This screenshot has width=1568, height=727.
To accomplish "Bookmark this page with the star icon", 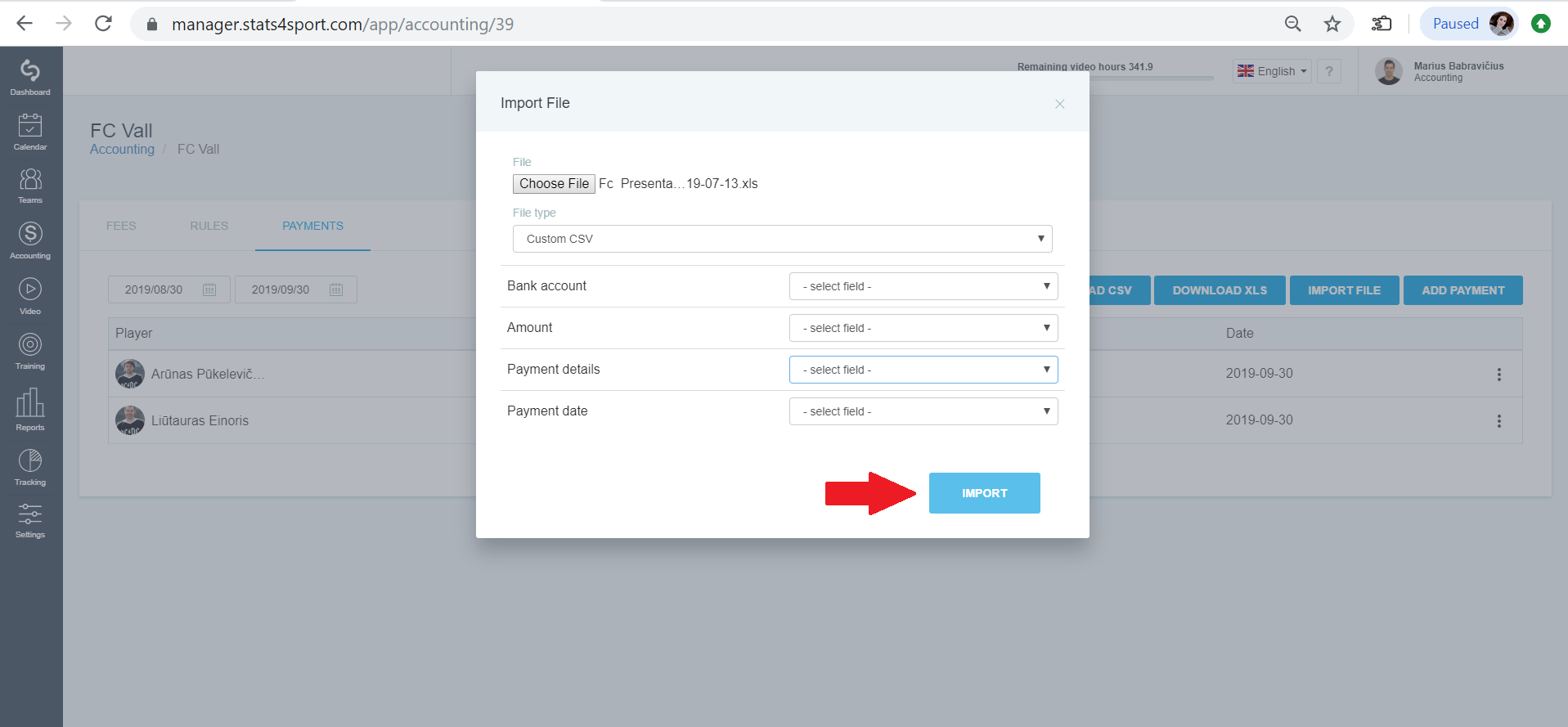I will pos(1332,24).
